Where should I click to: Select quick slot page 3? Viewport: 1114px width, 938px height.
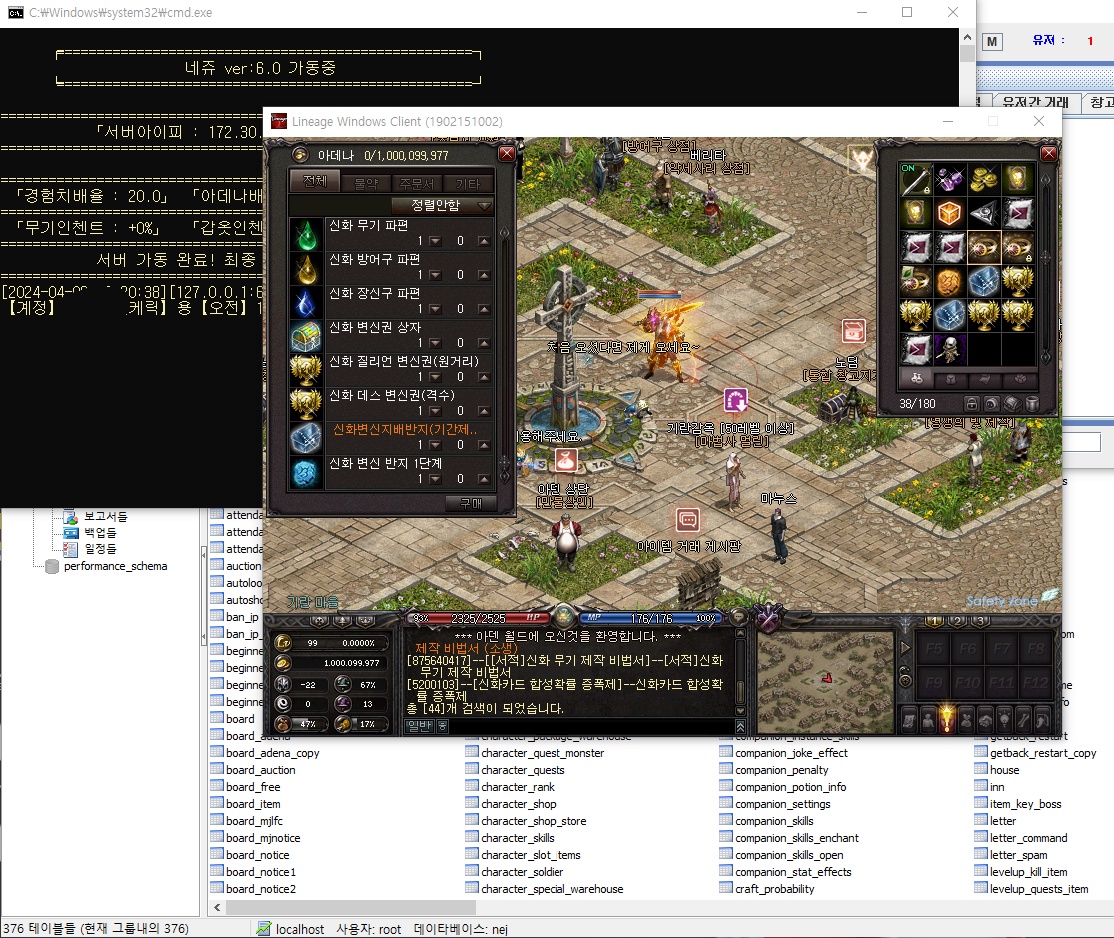[981, 621]
